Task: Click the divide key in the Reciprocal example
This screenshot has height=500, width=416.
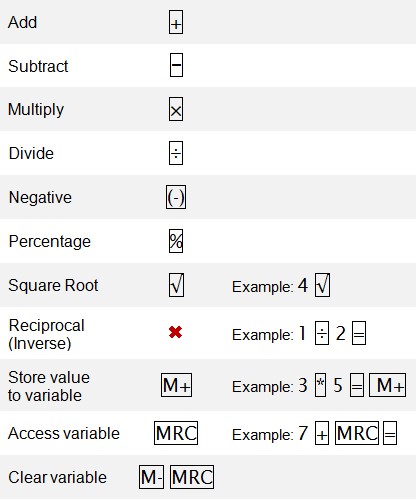Action: coord(322,333)
